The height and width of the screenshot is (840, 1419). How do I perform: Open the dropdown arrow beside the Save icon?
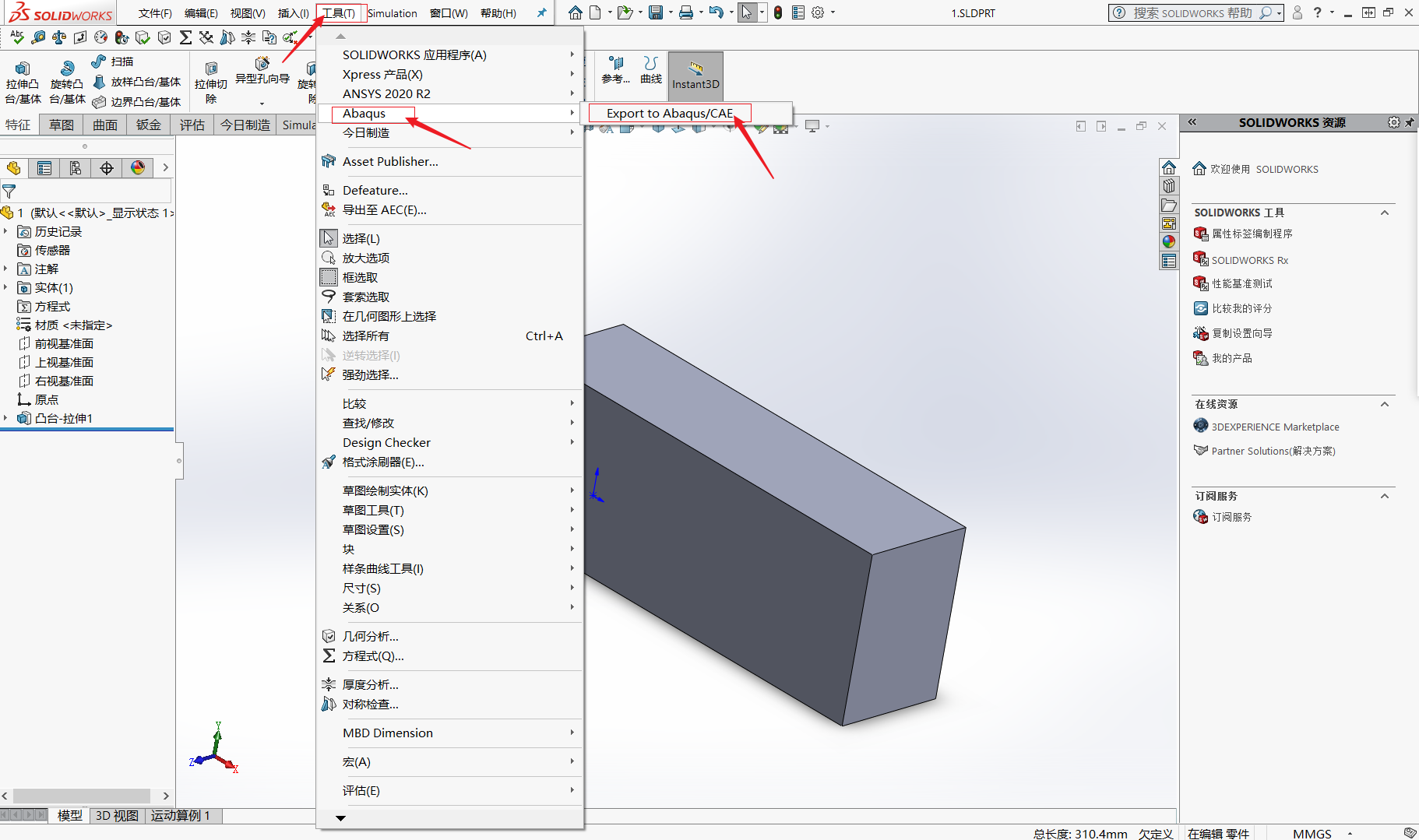coord(670,12)
